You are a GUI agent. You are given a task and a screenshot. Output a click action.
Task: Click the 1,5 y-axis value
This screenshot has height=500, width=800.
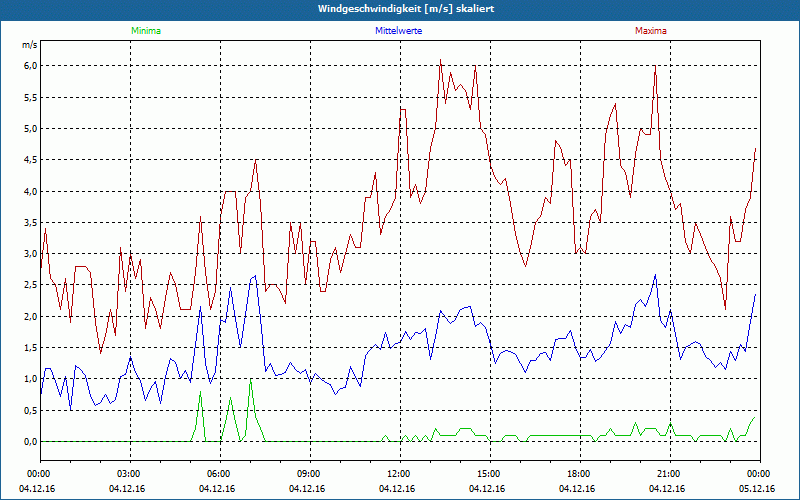coord(31,347)
